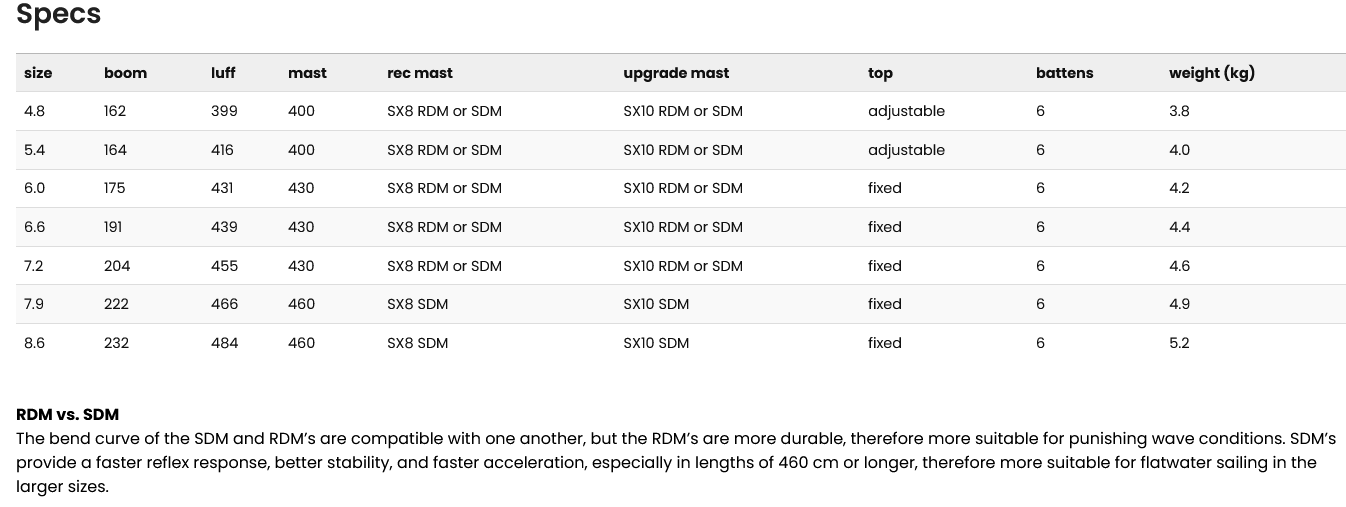
Task: Select the size column header
Action: (38, 73)
